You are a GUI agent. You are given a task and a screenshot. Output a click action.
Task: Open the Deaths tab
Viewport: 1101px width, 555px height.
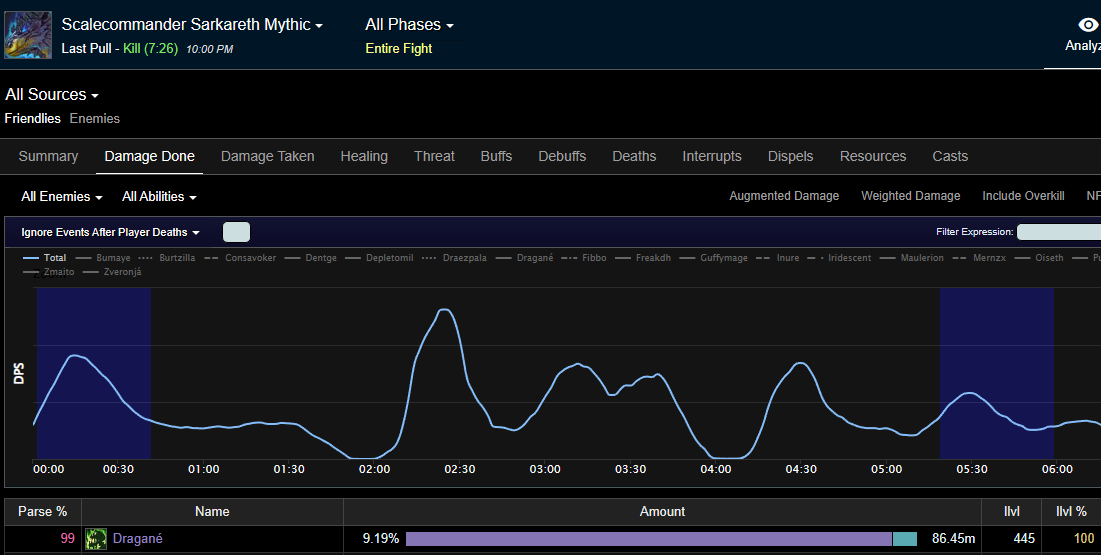(634, 156)
